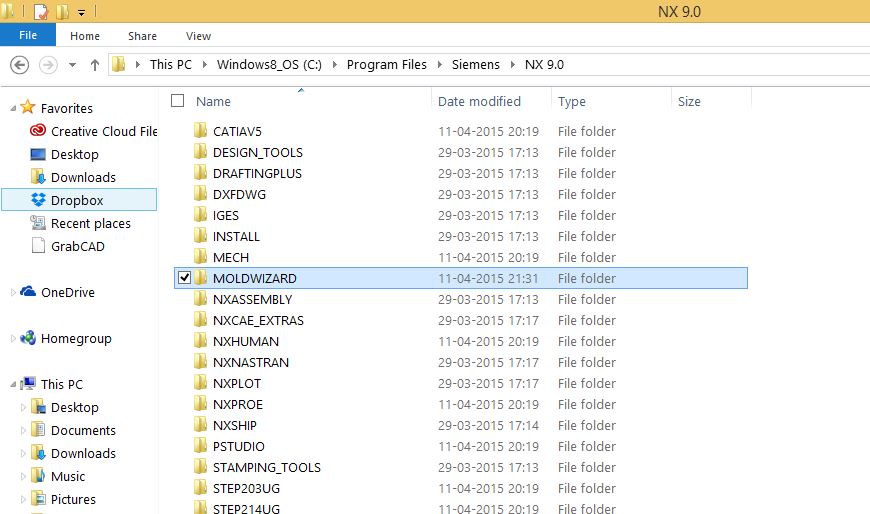Sort by the Date modified column header

click(479, 102)
